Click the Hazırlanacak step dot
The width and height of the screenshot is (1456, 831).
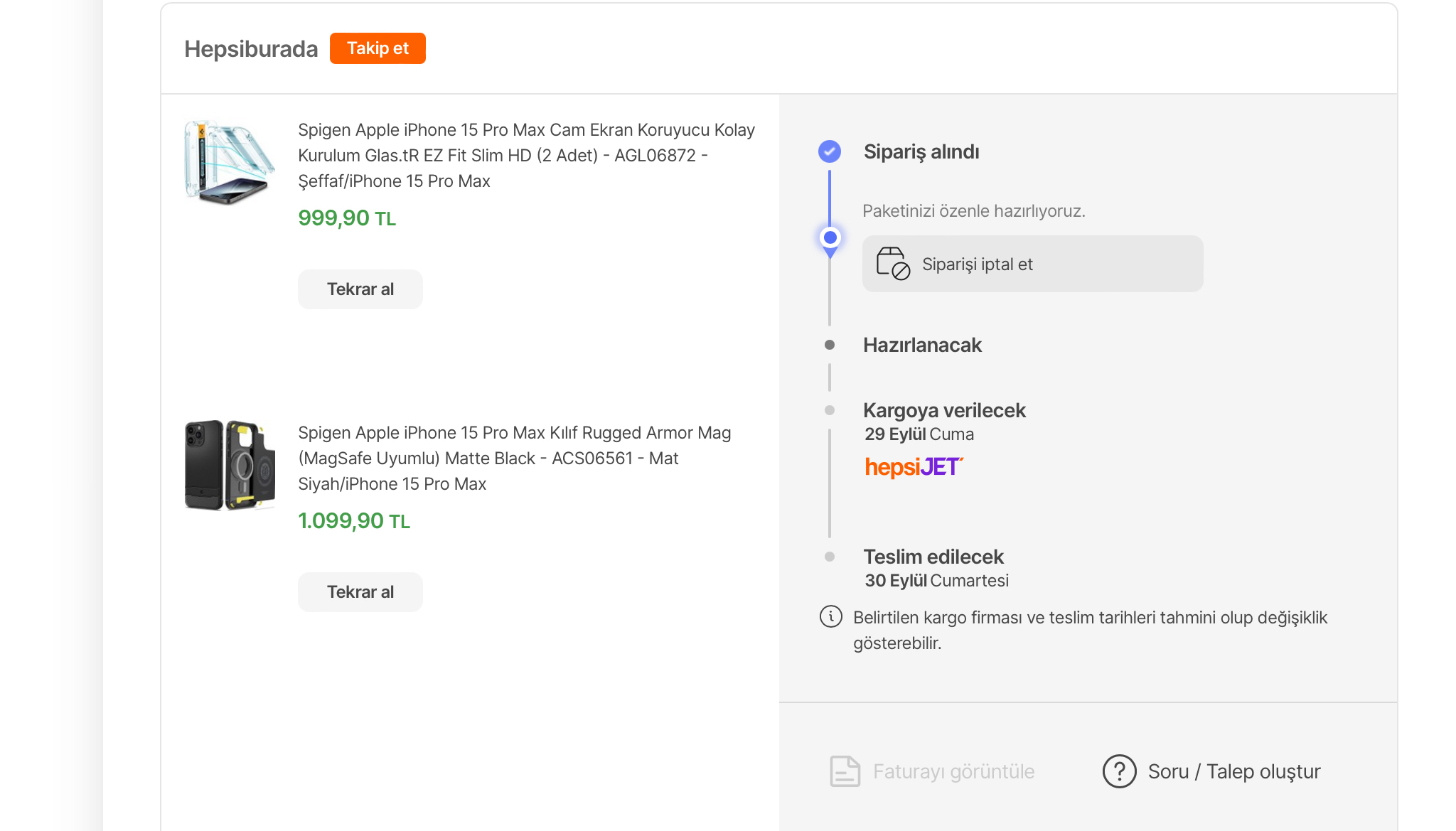coord(830,345)
